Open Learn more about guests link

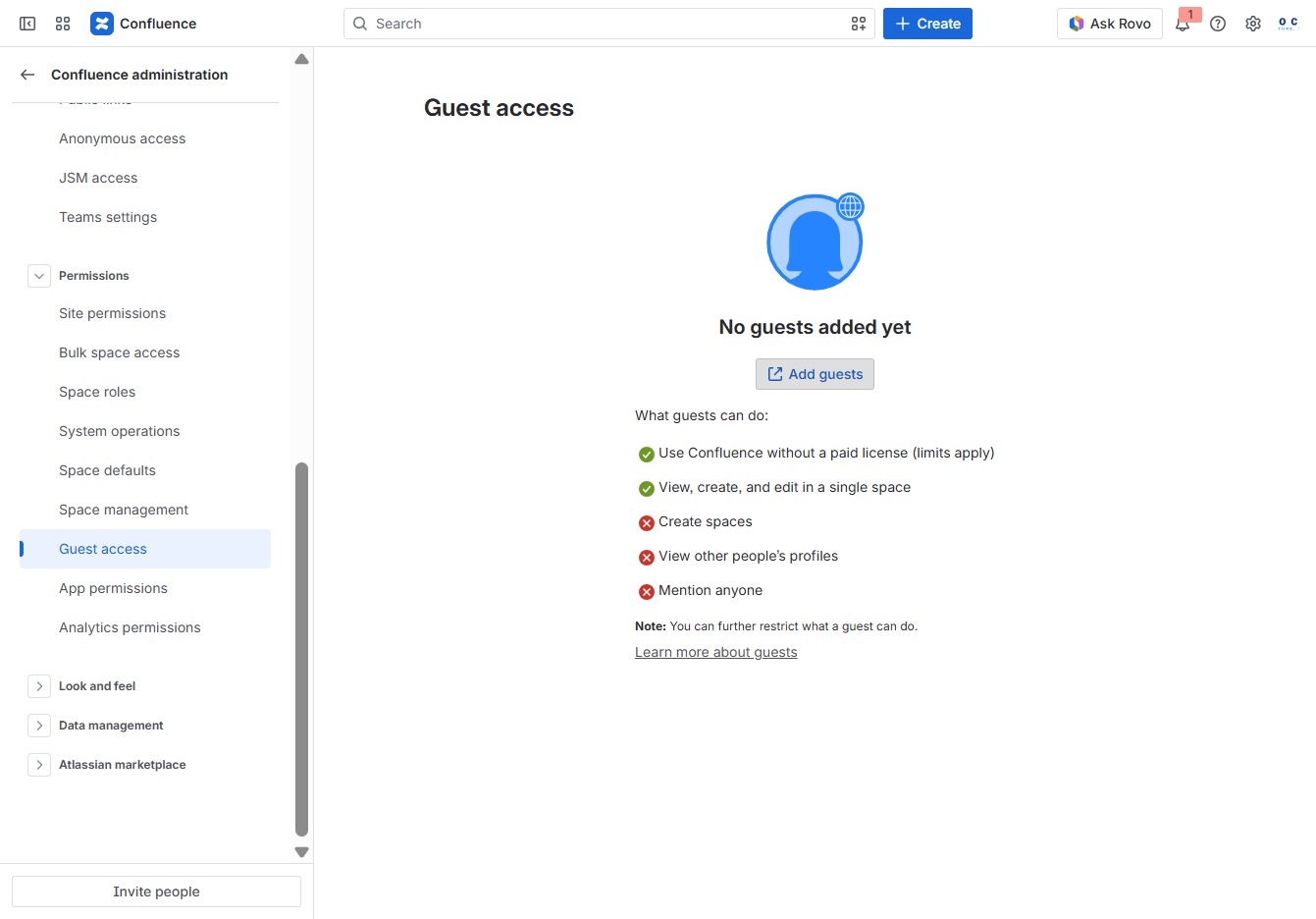[716, 652]
